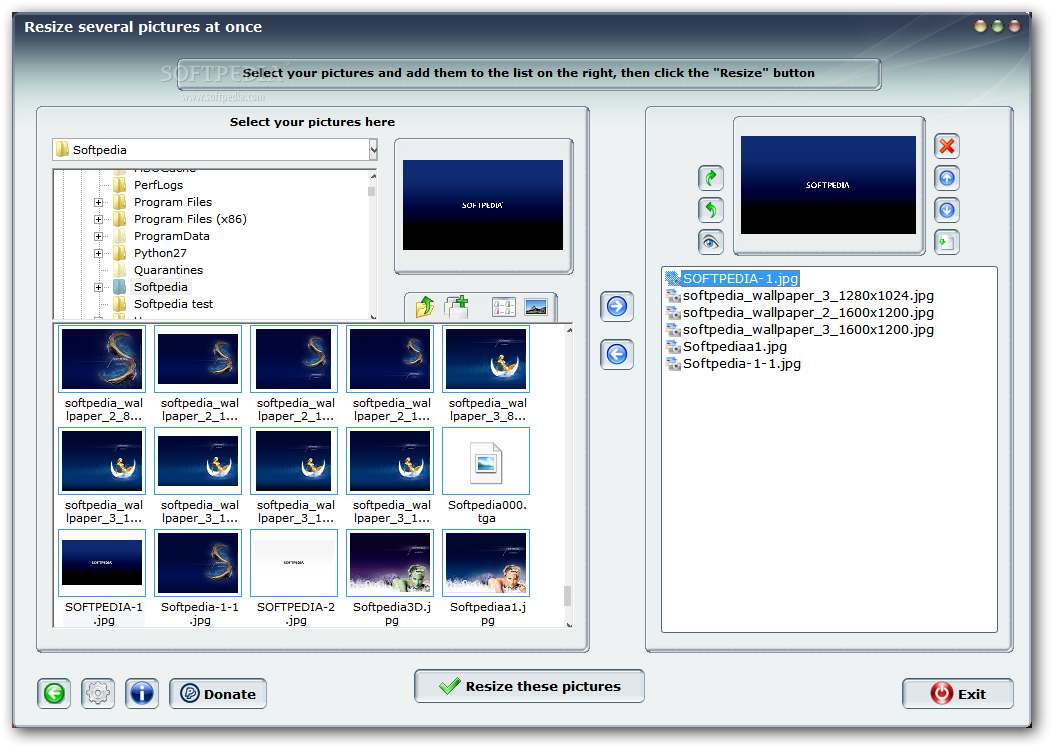The height and width of the screenshot is (748, 1052).
Task: Select the softpedia_wallpaper_2_8... thumbnail
Action: coord(102,359)
